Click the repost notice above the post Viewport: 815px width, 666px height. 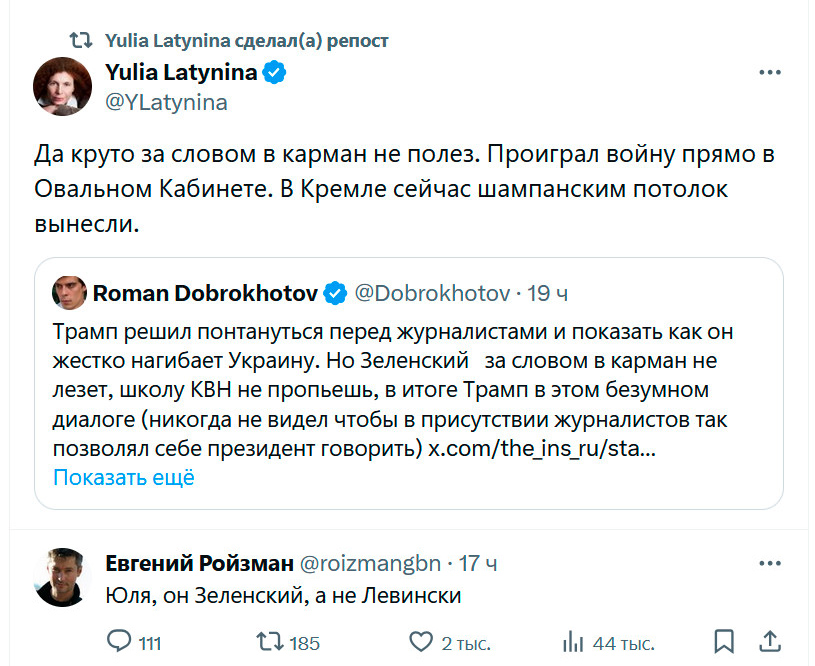pyautogui.click(x=246, y=41)
